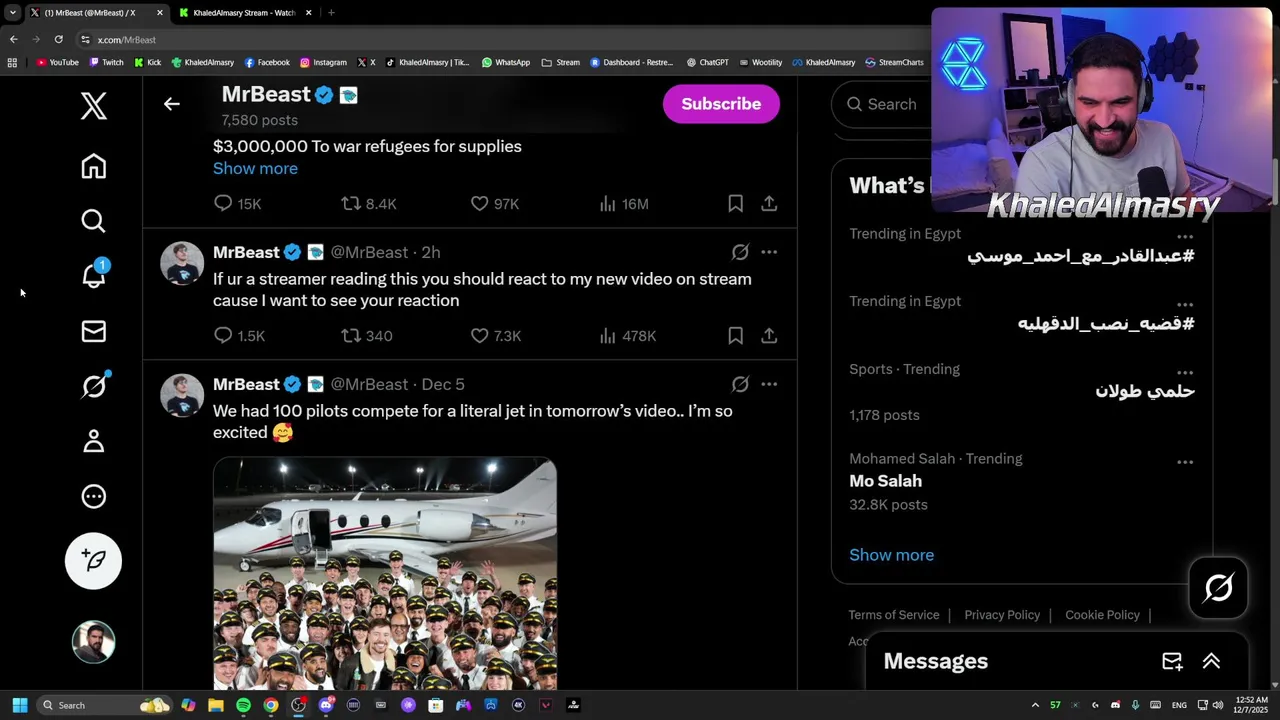The height and width of the screenshot is (720, 1280).
Task: Open the Explore search icon in sidebar
Action: coord(94,221)
